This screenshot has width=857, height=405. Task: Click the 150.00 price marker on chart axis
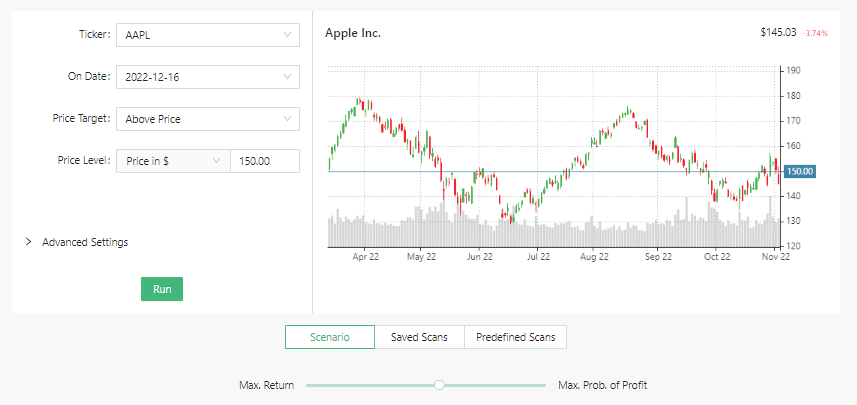pyautogui.click(x=800, y=172)
